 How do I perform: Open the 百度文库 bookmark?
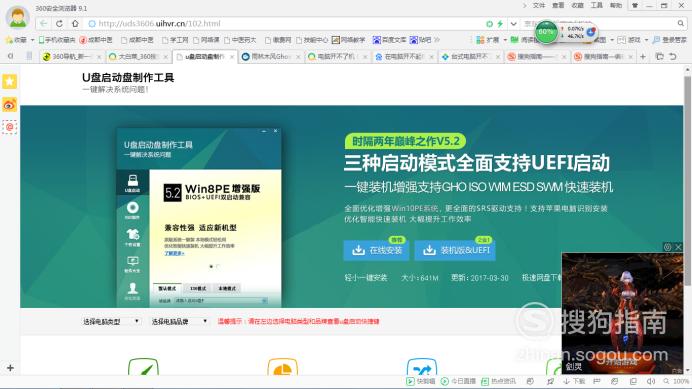click(389, 40)
